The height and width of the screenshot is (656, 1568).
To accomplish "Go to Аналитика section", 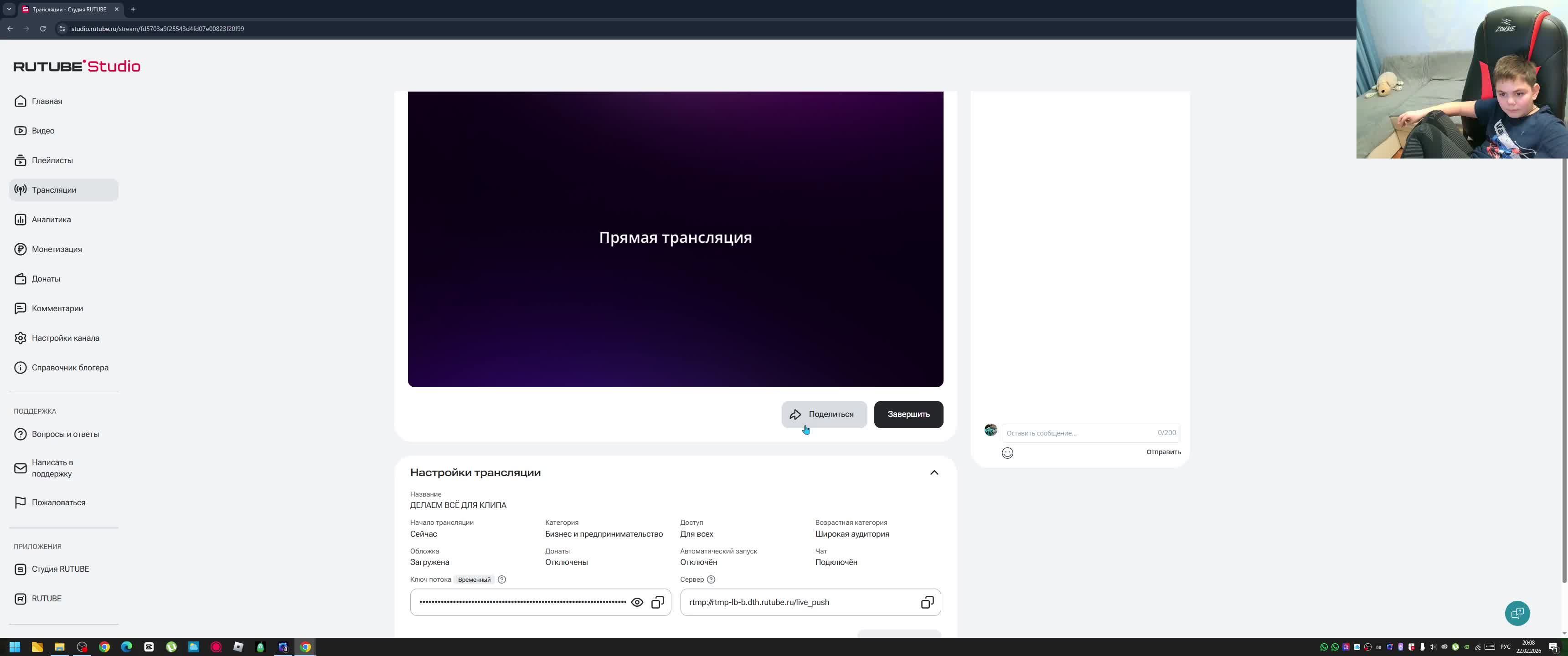I will (51, 220).
